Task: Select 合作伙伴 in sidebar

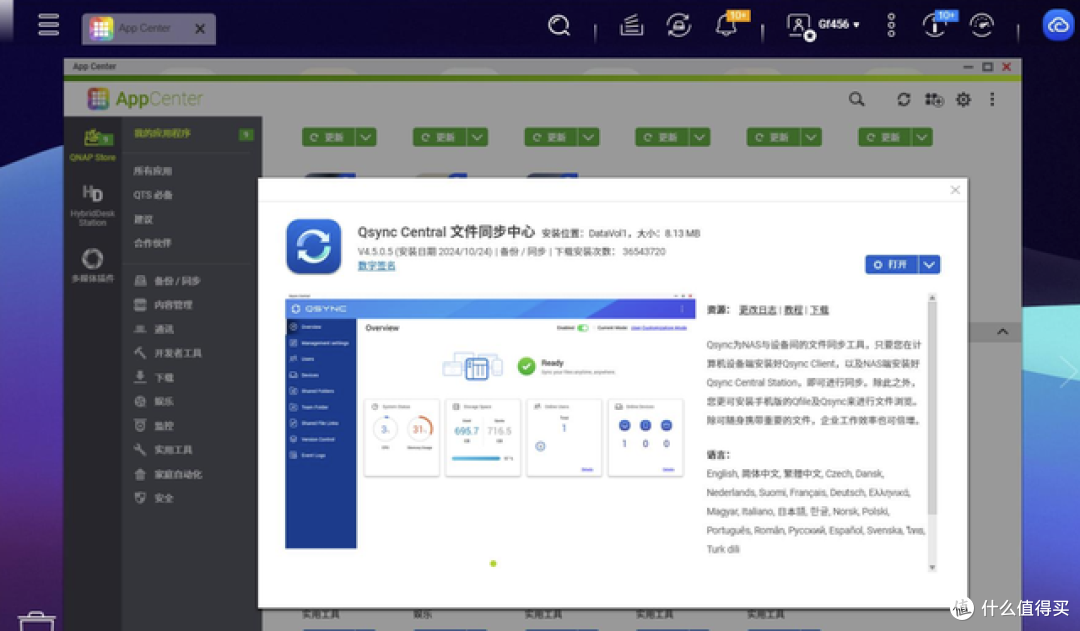Action: (153, 243)
